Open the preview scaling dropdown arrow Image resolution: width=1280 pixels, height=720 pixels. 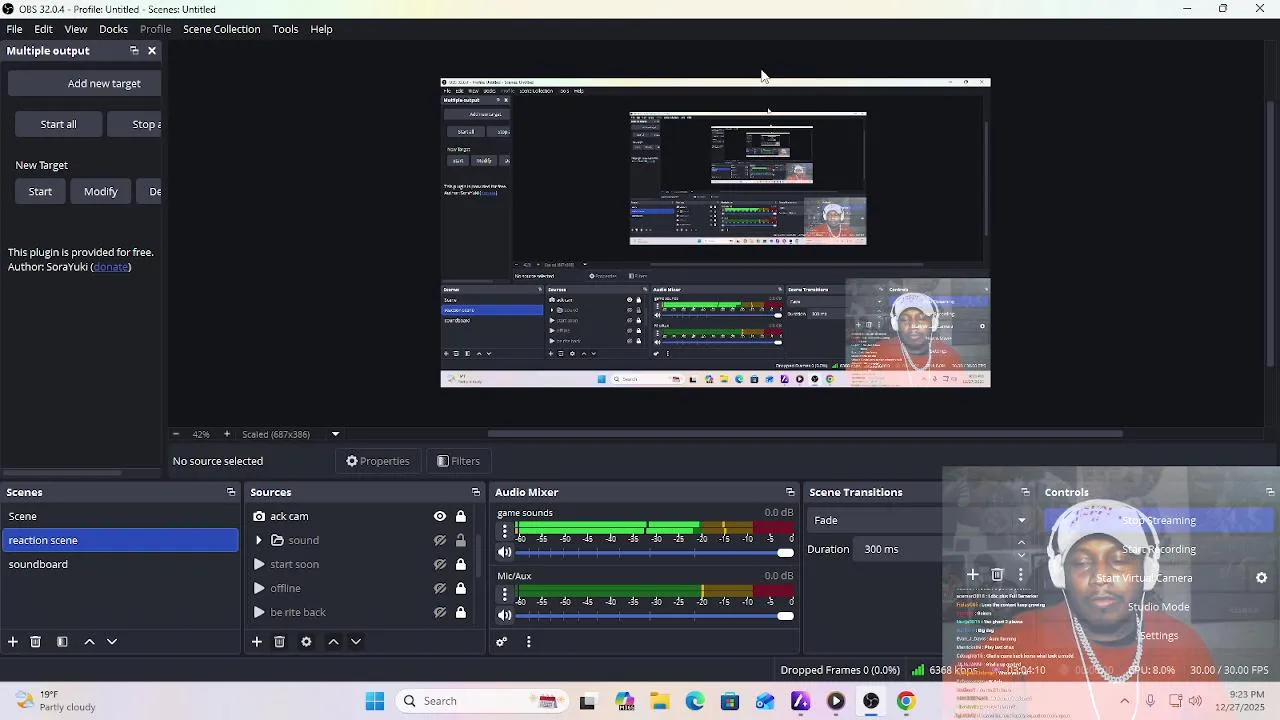tap(335, 434)
